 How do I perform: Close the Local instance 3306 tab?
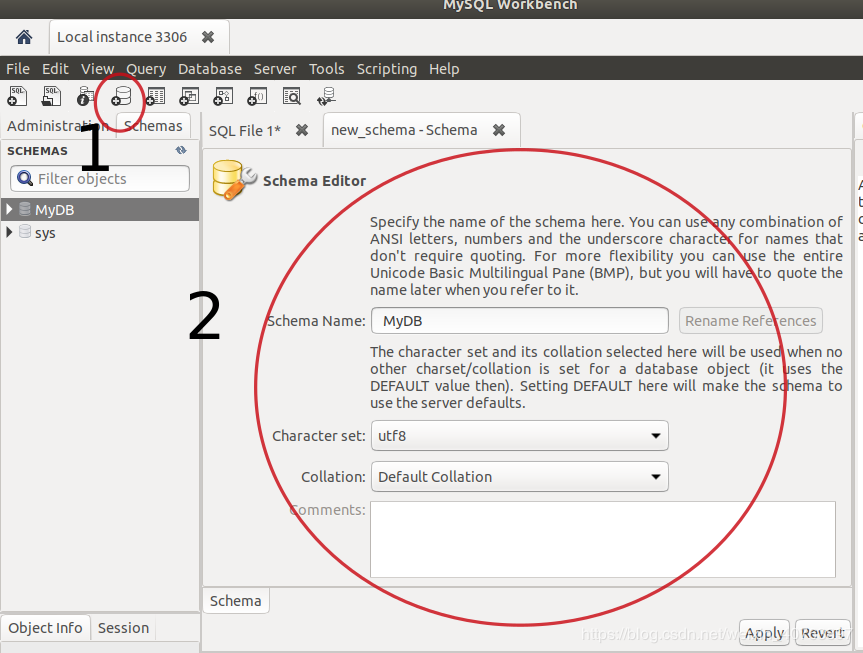coord(208,37)
